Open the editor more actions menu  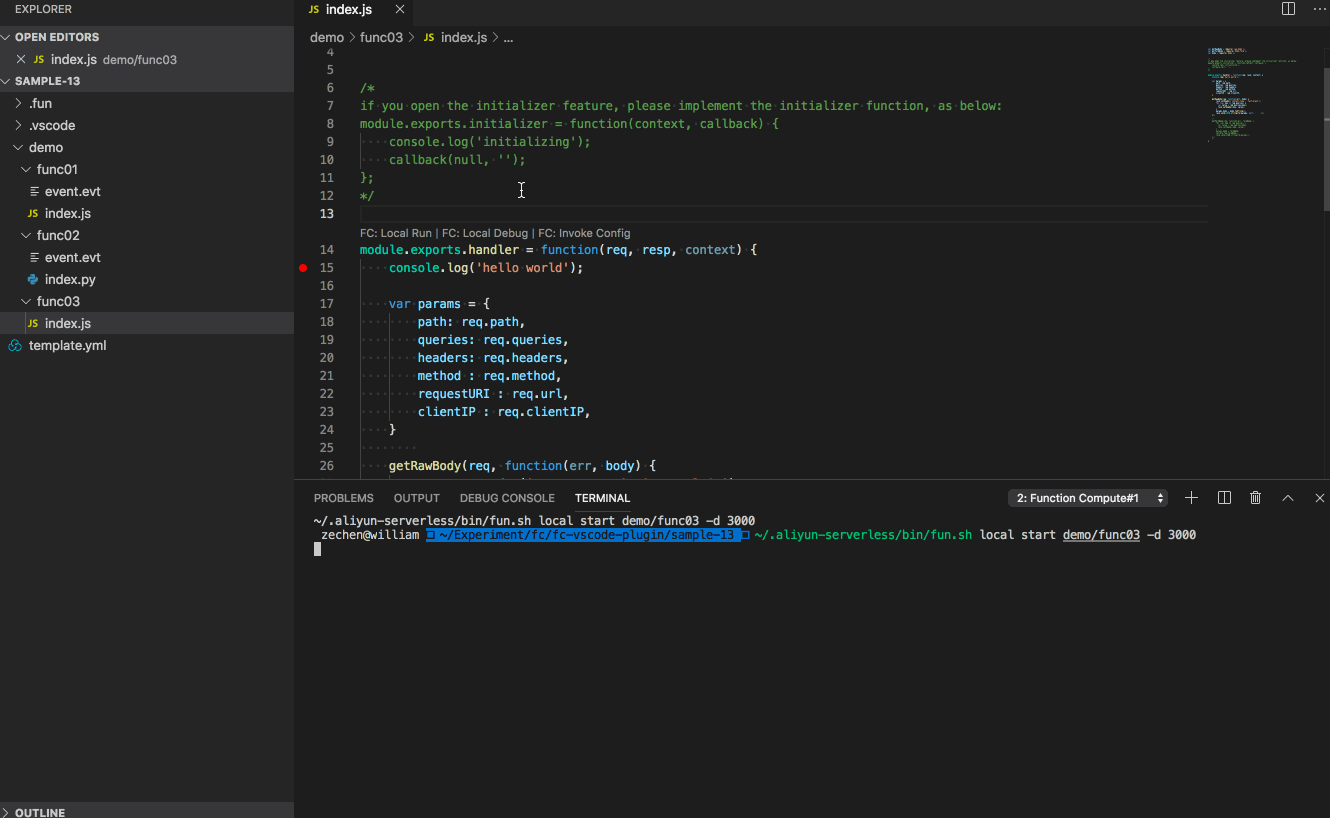click(x=1318, y=9)
